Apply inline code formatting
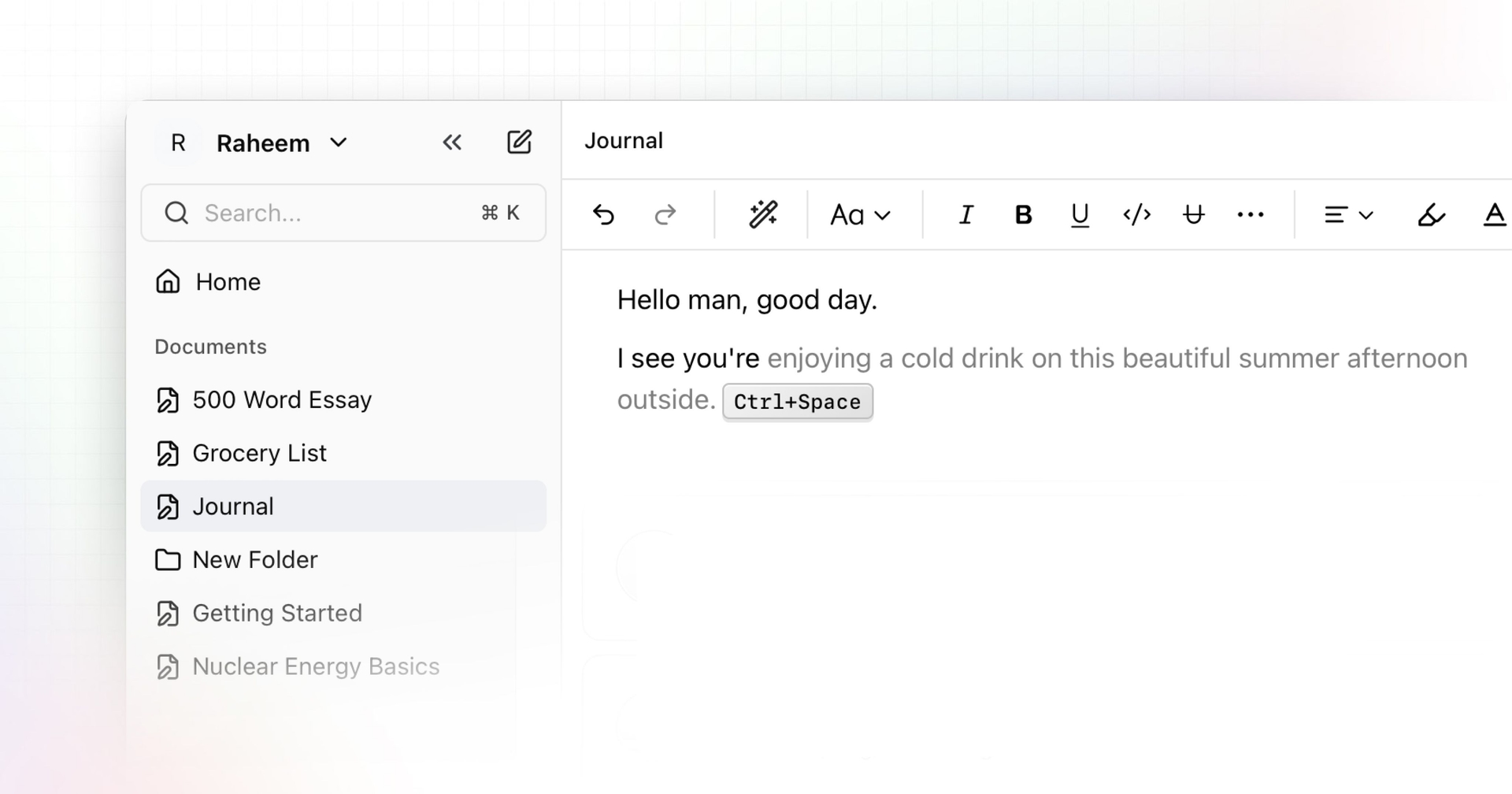 click(1136, 214)
